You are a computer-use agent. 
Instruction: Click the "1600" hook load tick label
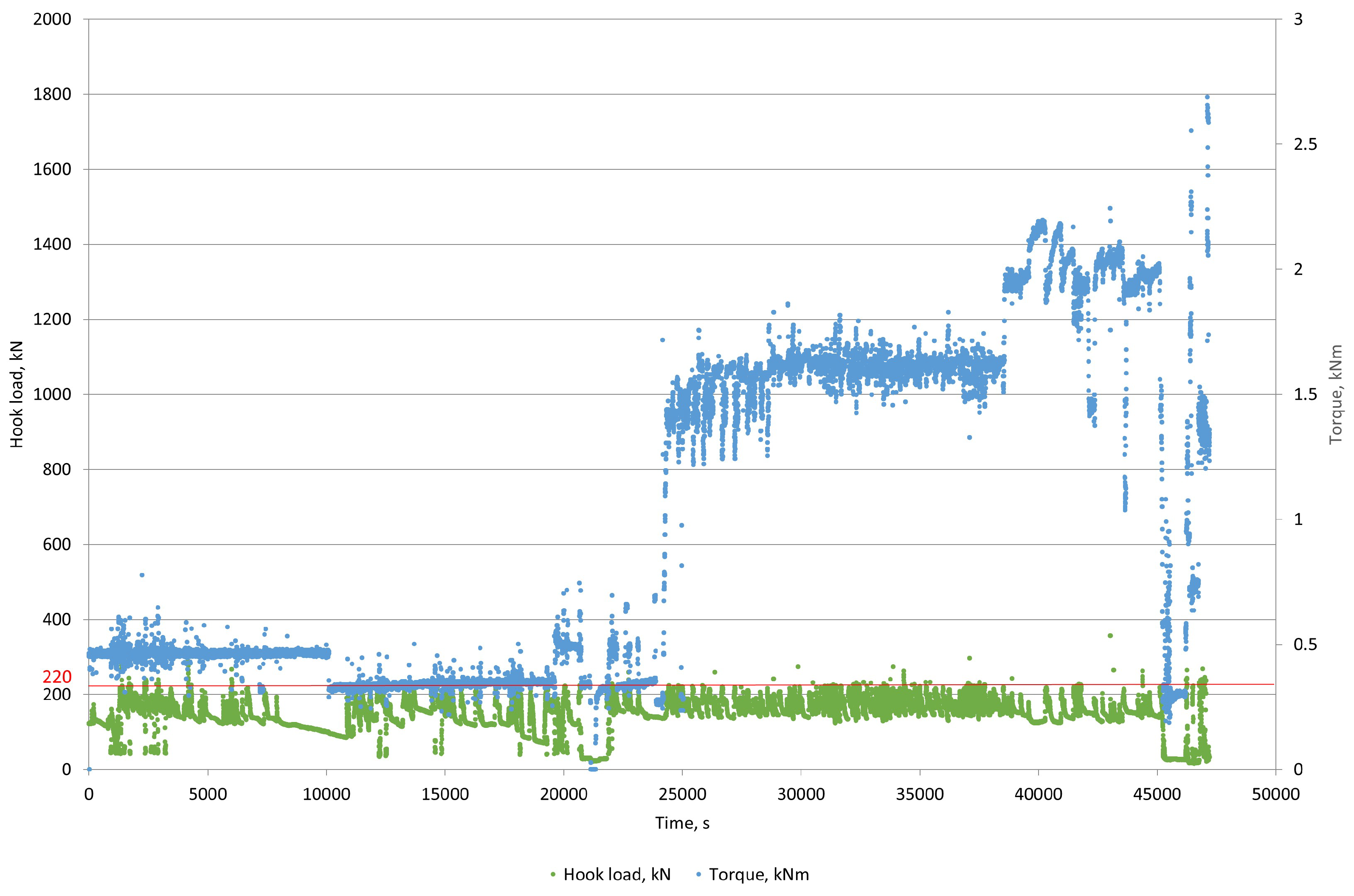pos(52,169)
